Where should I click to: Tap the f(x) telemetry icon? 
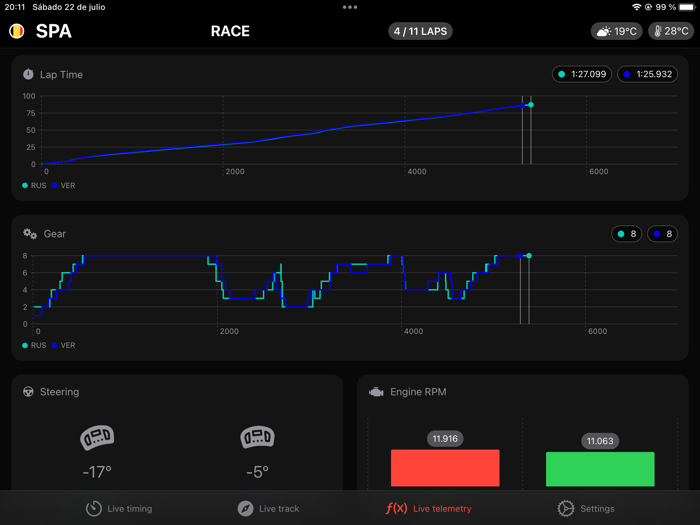(x=396, y=508)
